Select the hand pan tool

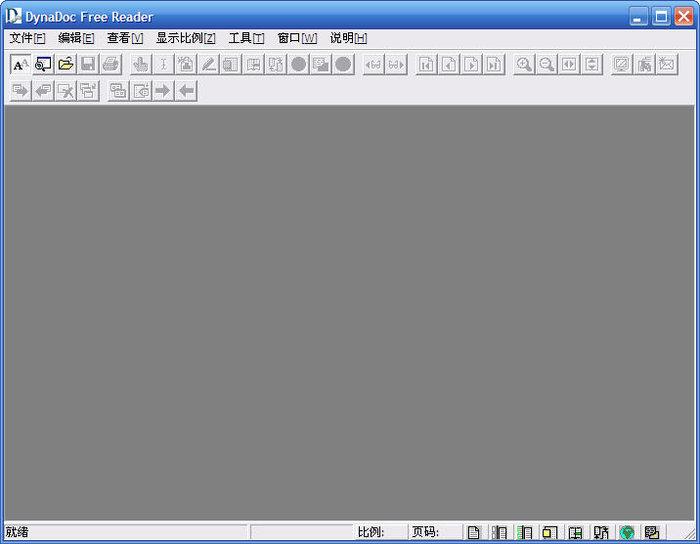point(141,65)
